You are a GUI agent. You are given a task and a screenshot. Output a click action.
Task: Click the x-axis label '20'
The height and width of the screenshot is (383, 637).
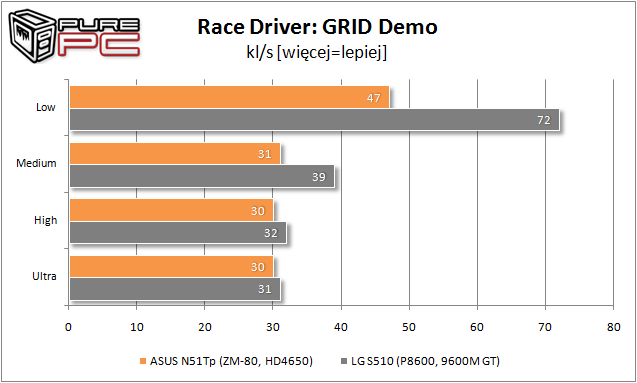coord(205,327)
